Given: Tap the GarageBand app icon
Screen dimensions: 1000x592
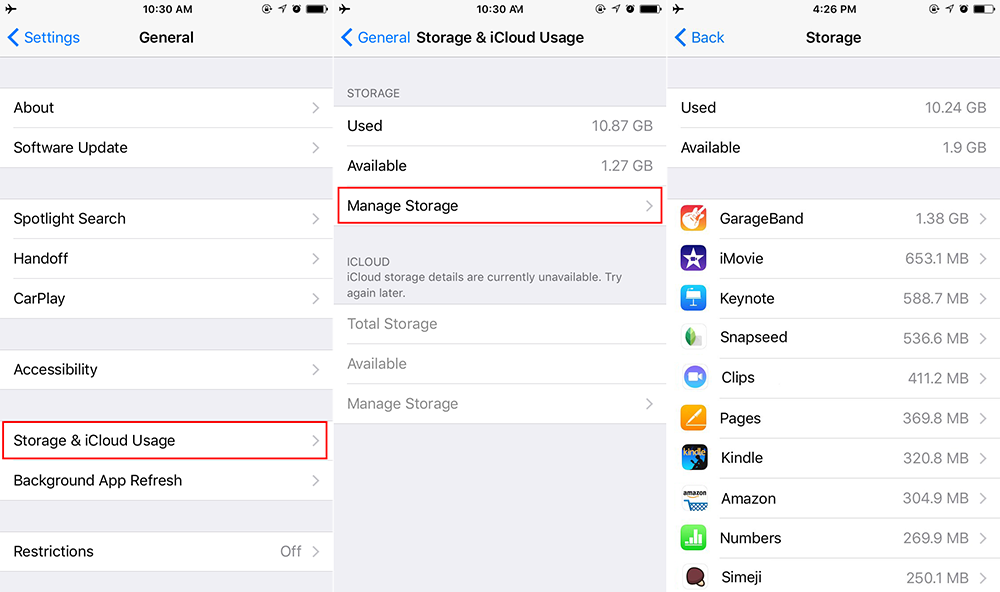Looking at the screenshot, I should pyautogui.click(x=694, y=218).
